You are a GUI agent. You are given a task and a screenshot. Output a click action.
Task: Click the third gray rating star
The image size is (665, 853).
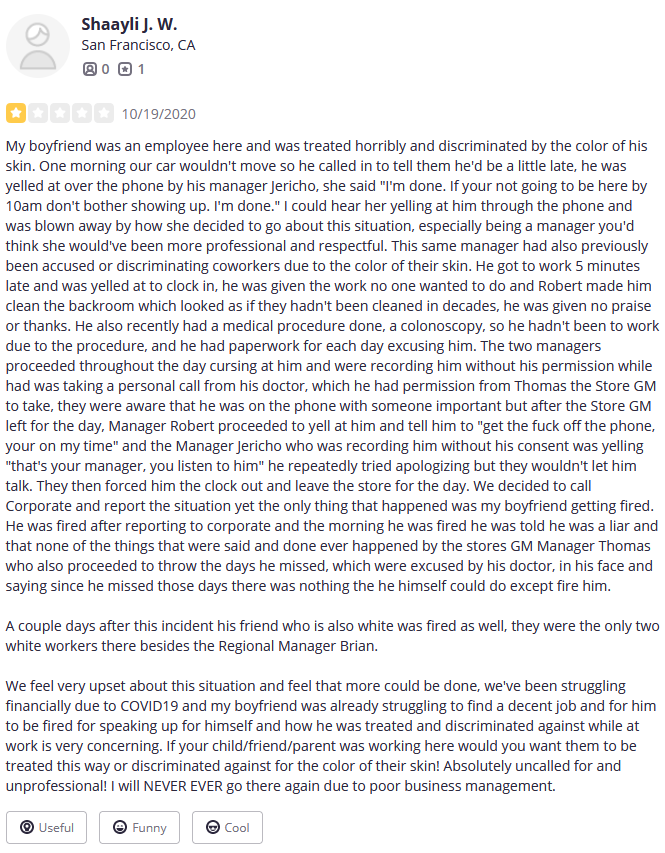60,113
